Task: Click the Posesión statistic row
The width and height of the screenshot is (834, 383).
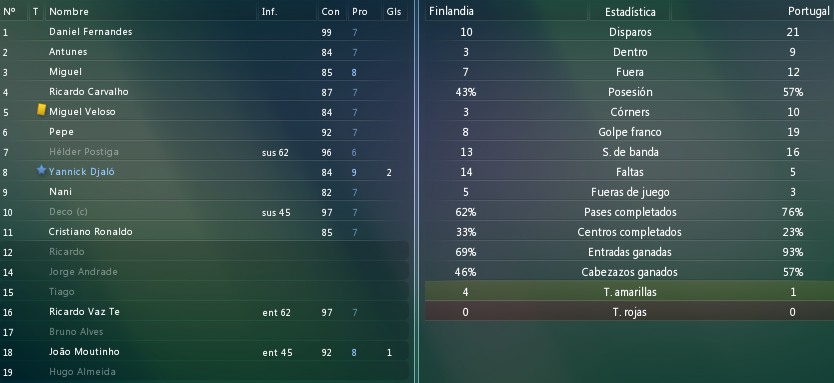Action: point(629,92)
